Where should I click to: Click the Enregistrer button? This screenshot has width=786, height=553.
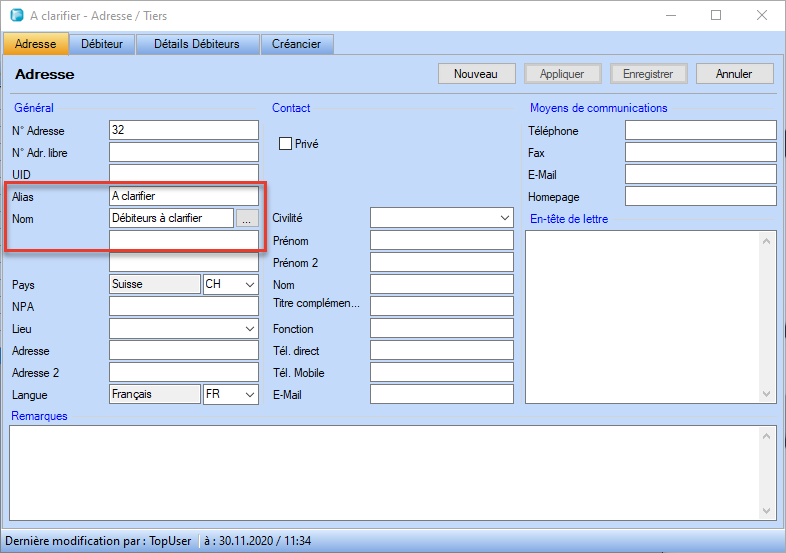pyautogui.click(x=648, y=74)
